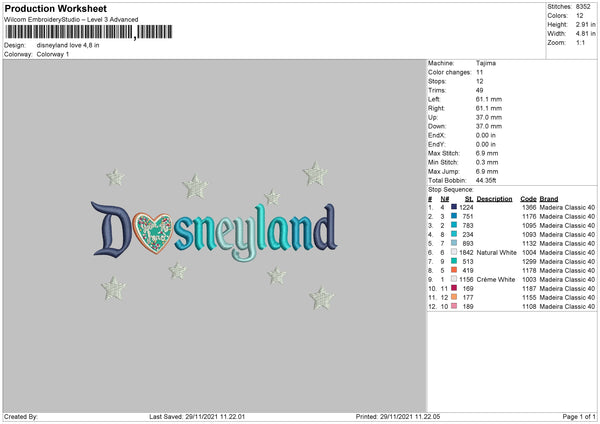Click the teal swatch for code 1299
The width and height of the screenshot is (600, 424).
point(454,261)
